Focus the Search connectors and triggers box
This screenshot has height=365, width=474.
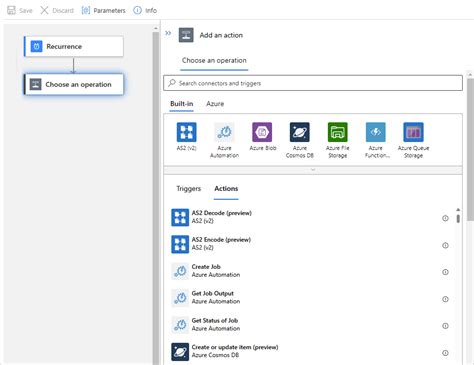(313, 83)
